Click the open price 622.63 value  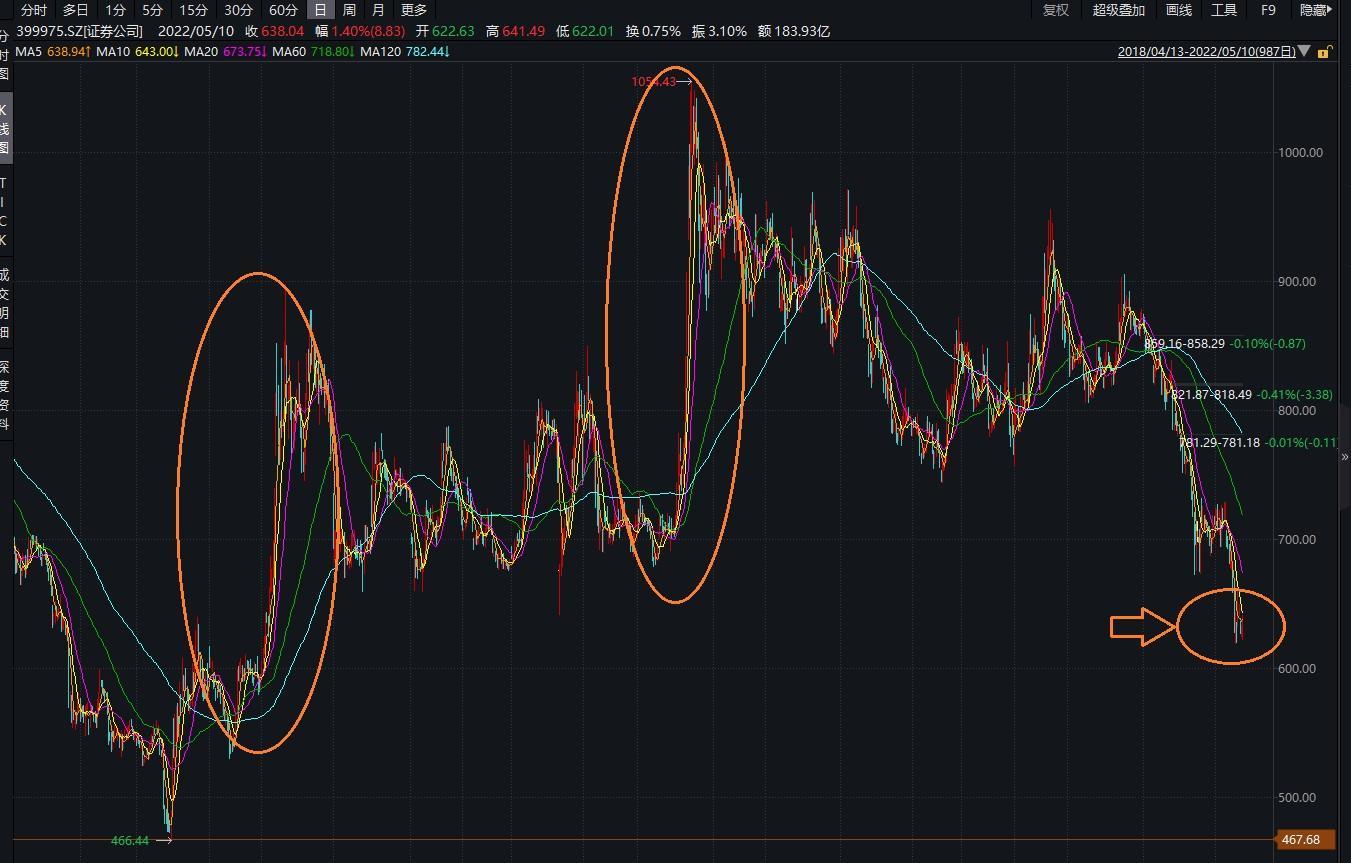tap(453, 31)
